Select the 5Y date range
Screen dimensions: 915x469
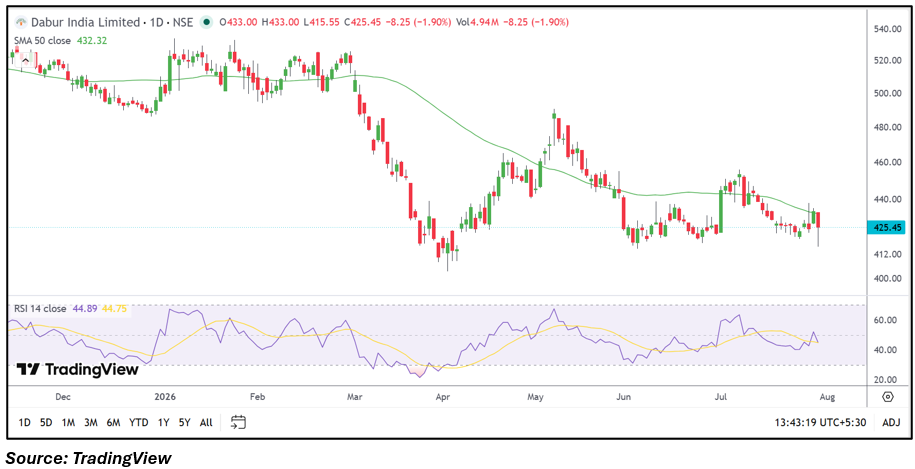[184, 422]
